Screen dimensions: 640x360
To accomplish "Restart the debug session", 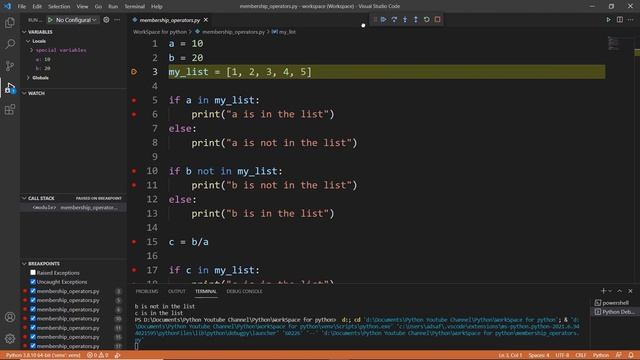I will click(427, 19).
